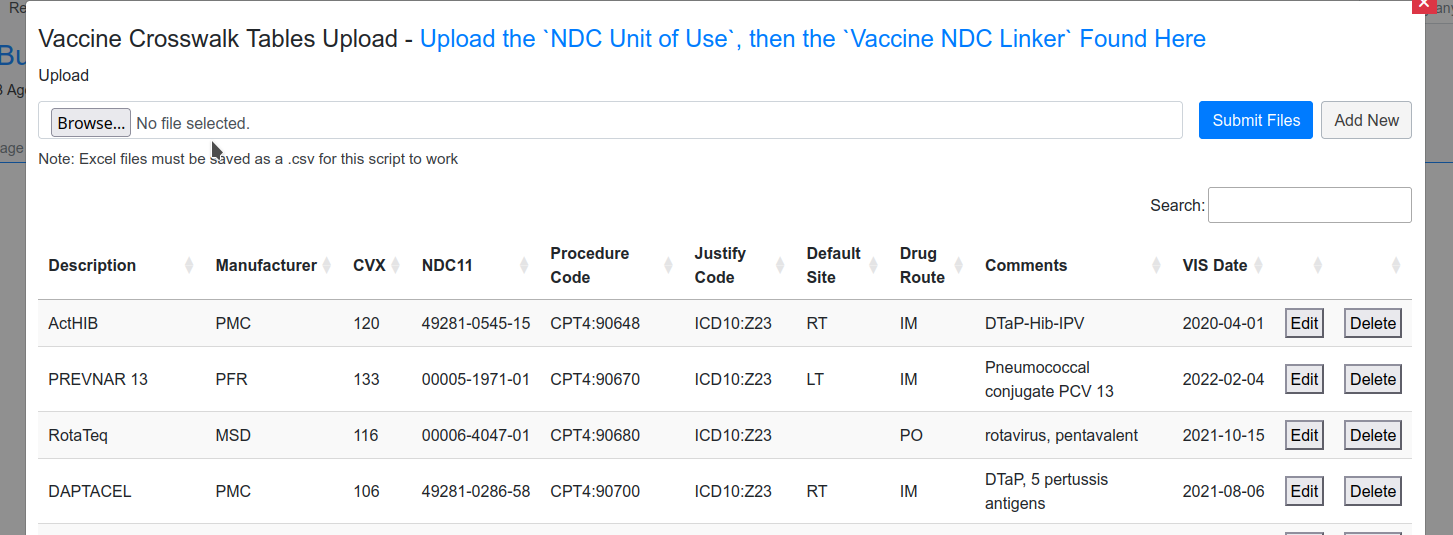
Task: Click the Browse file button
Action: [91, 123]
